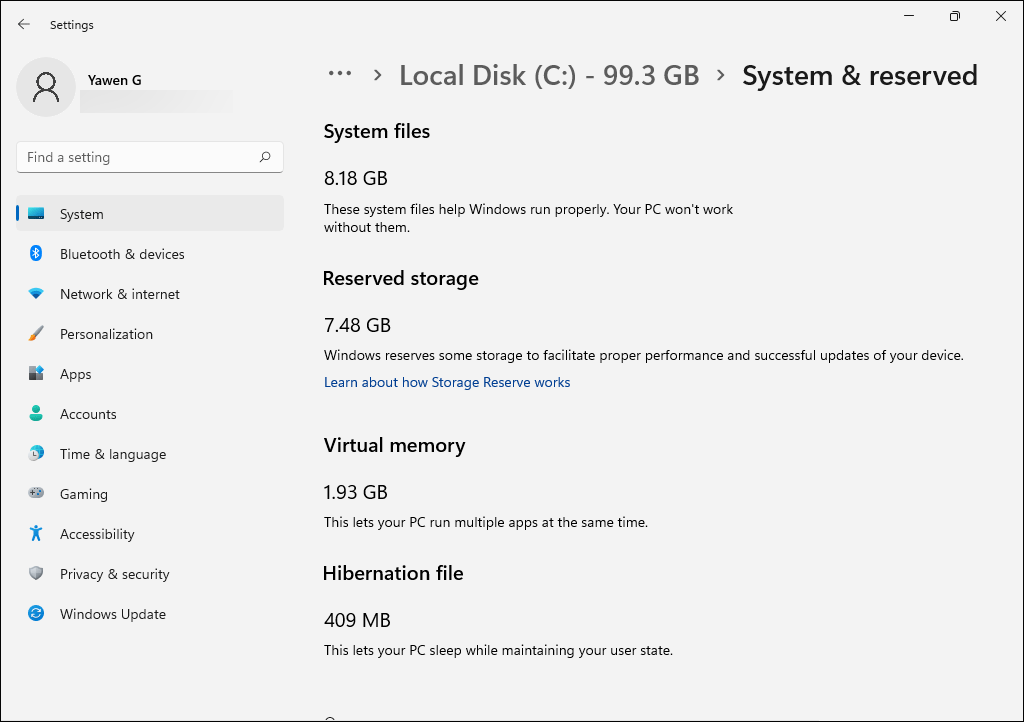Open Network & internet settings
The image size is (1024, 722).
(150, 294)
